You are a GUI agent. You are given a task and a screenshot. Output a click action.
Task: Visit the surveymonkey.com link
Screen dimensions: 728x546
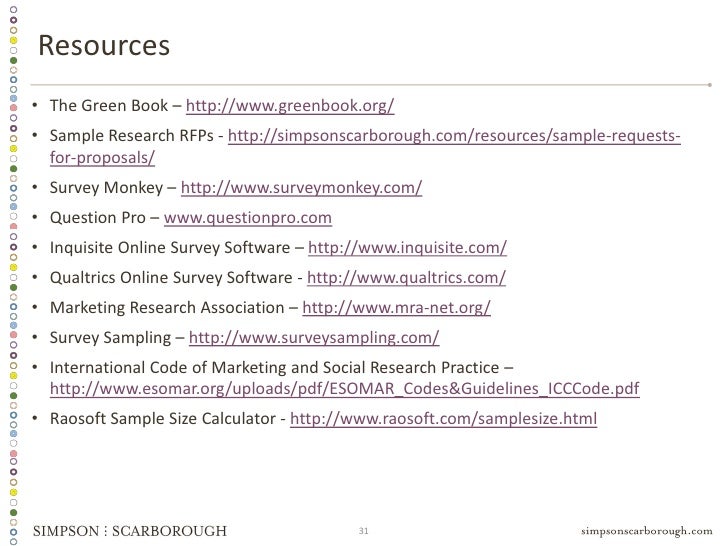click(x=301, y=188)
